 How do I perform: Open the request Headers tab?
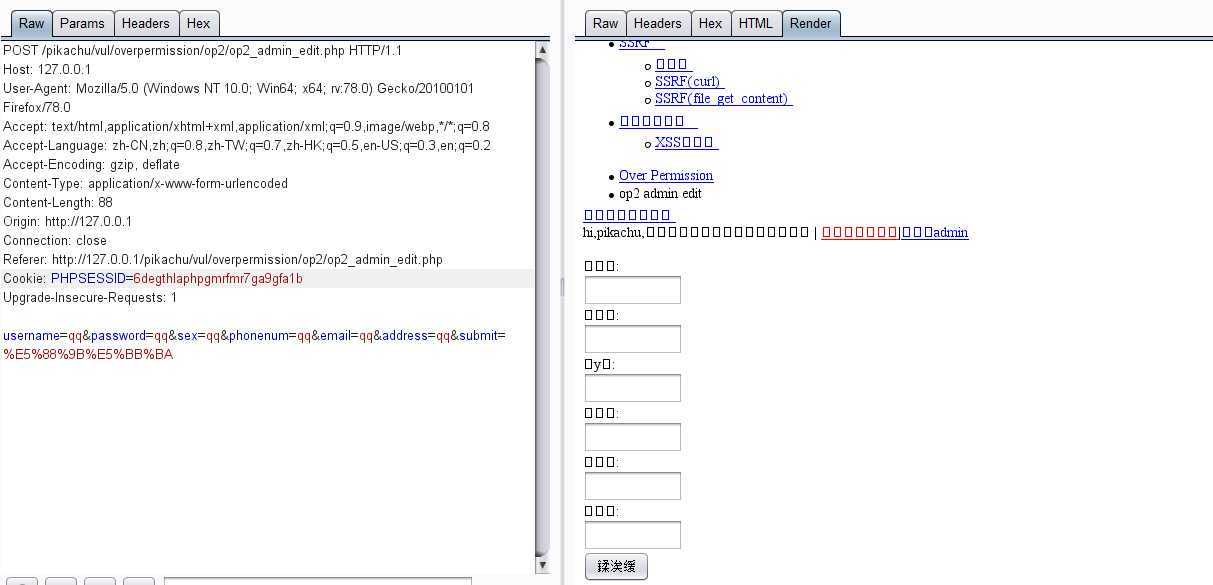[x=146, y=23]
